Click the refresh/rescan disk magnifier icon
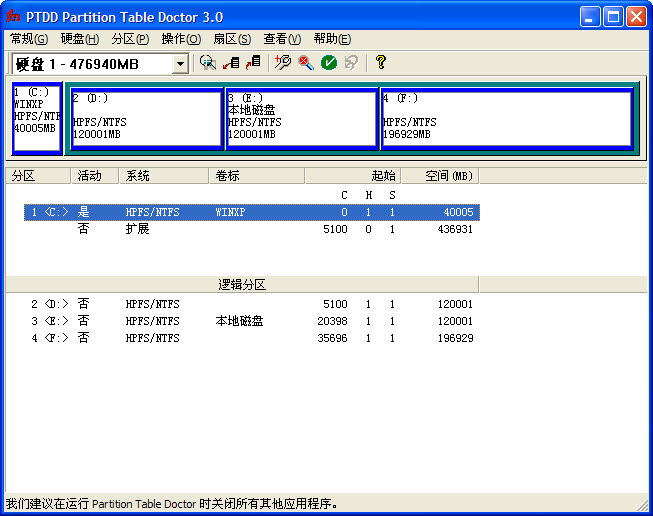653x516 pixels. tap(208, 63)
